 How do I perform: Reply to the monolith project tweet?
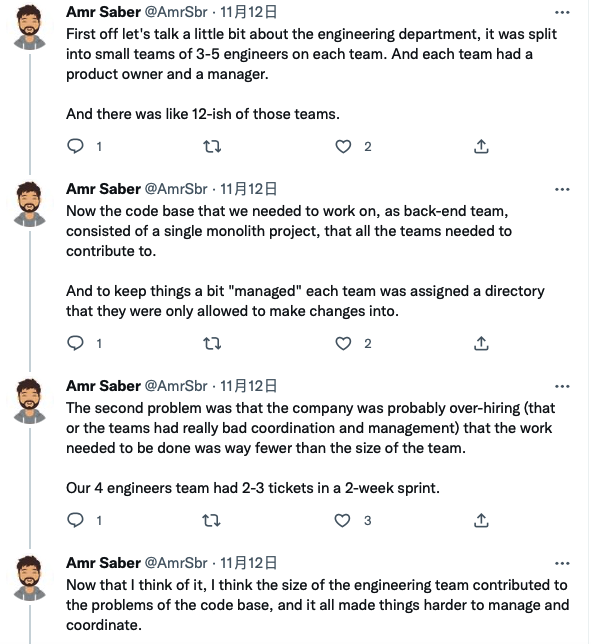(x=75, y=343)
